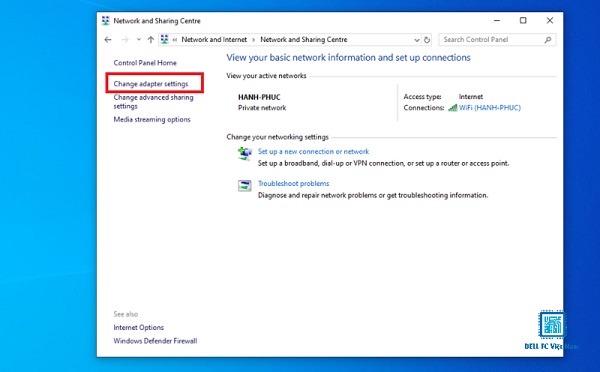Expand the breadcrumb chevron after Network and Internet
This screenshot has height=372, width=600.
(x=253, y=40)
